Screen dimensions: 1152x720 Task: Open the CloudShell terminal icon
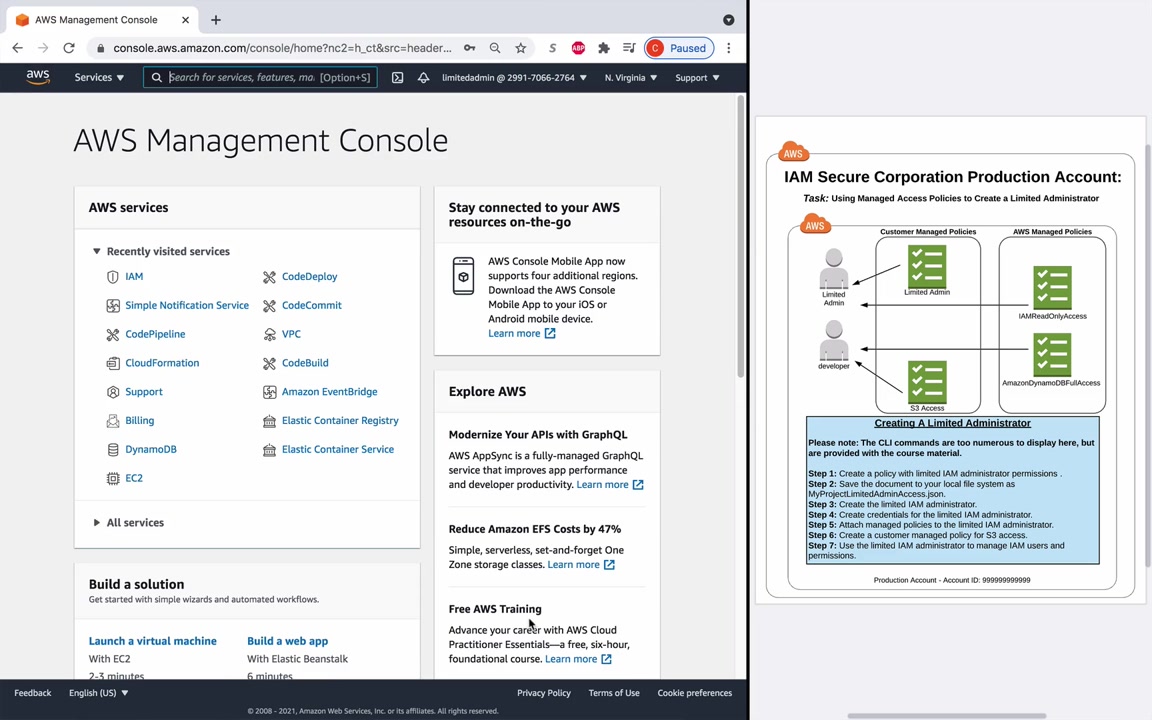point(397,77)
